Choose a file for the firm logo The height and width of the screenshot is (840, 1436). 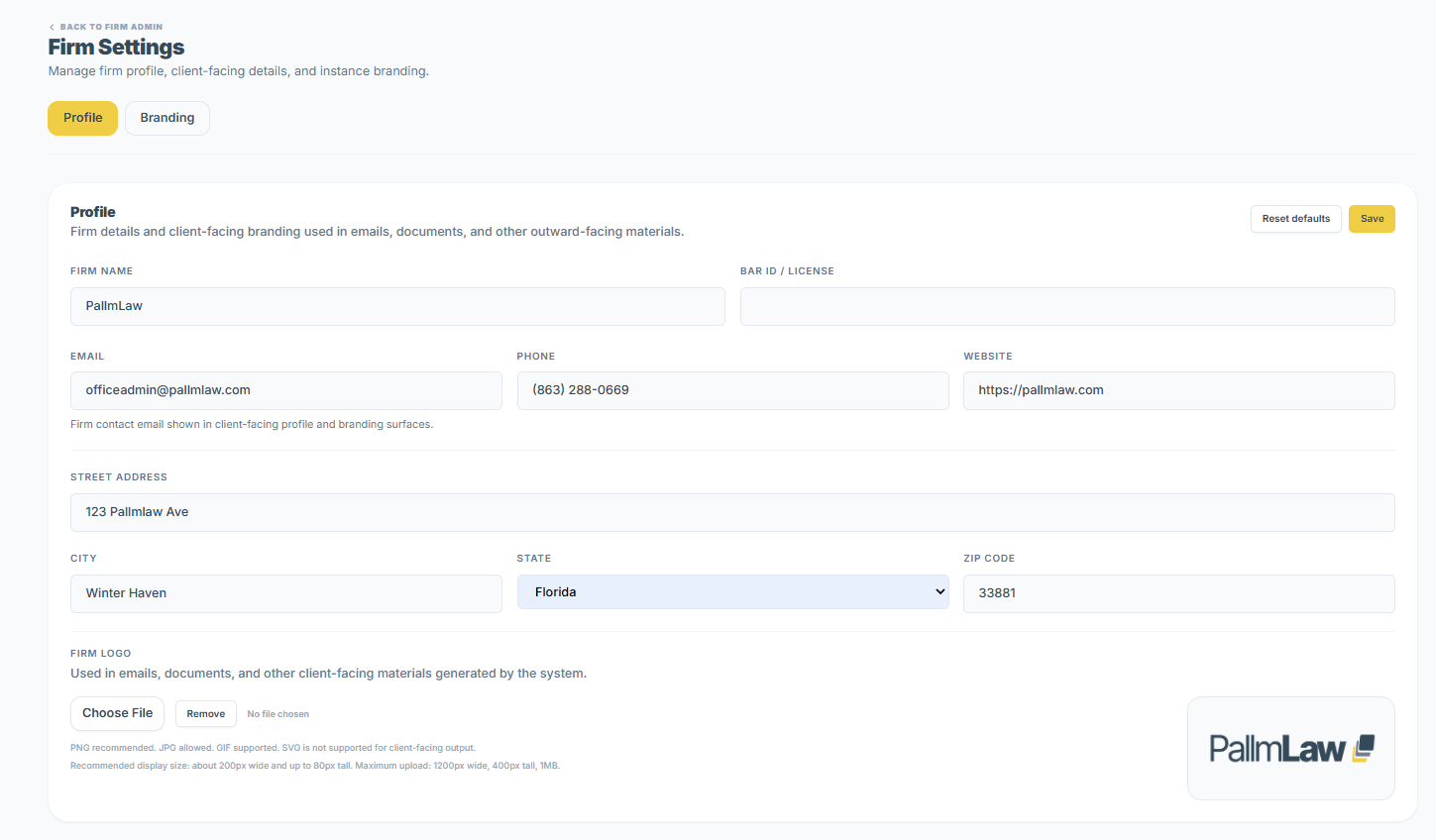[117, 713]
